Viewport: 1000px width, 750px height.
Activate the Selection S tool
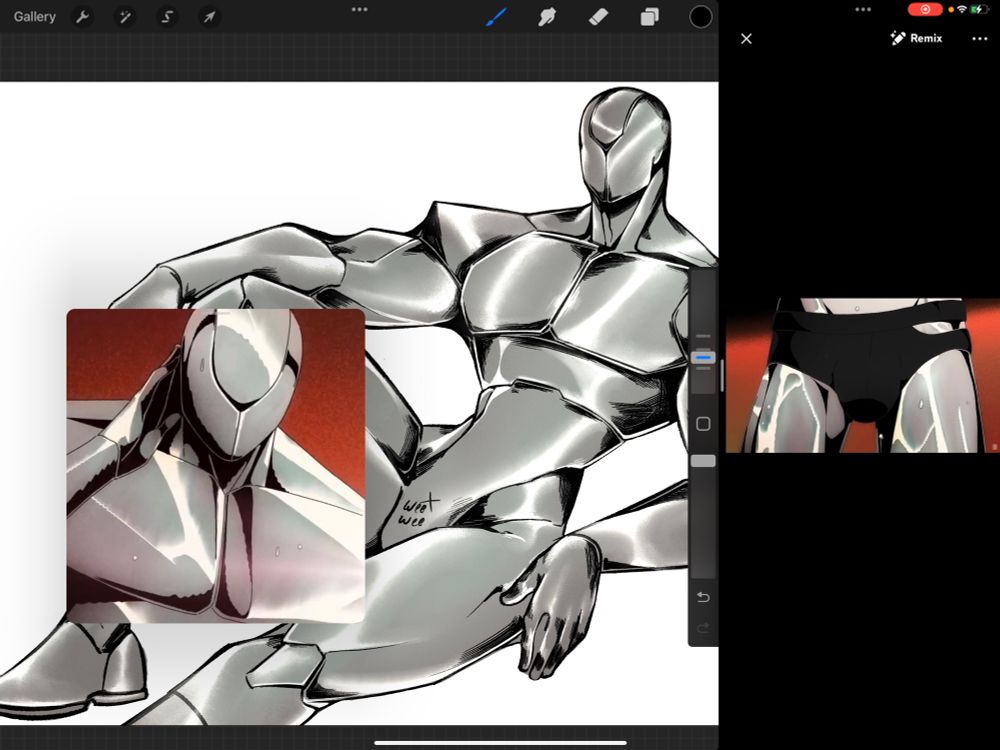click(167, 17)
